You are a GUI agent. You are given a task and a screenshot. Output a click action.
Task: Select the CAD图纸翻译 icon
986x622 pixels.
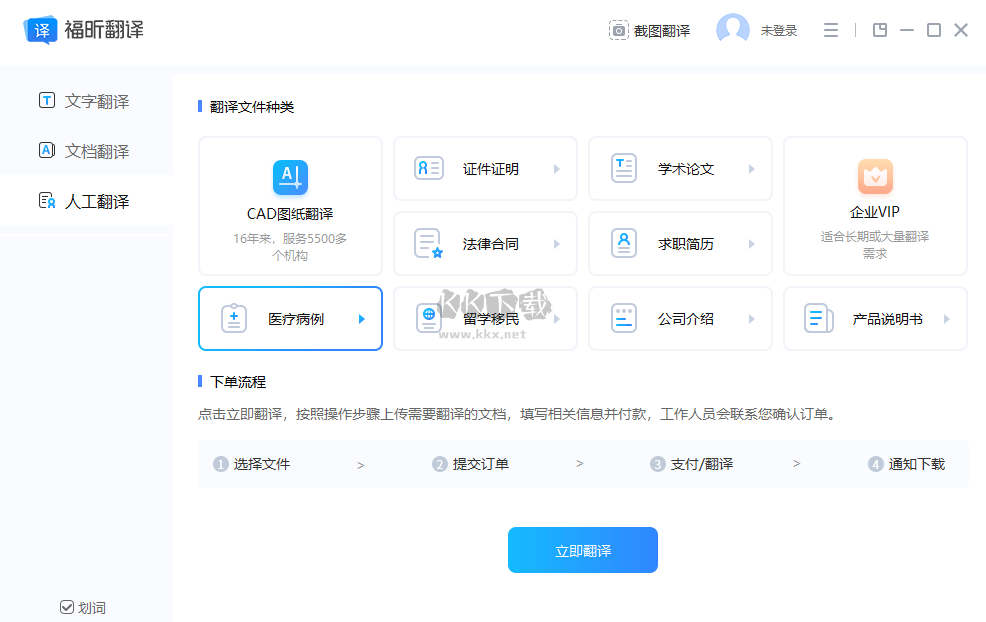coord(289,178)
